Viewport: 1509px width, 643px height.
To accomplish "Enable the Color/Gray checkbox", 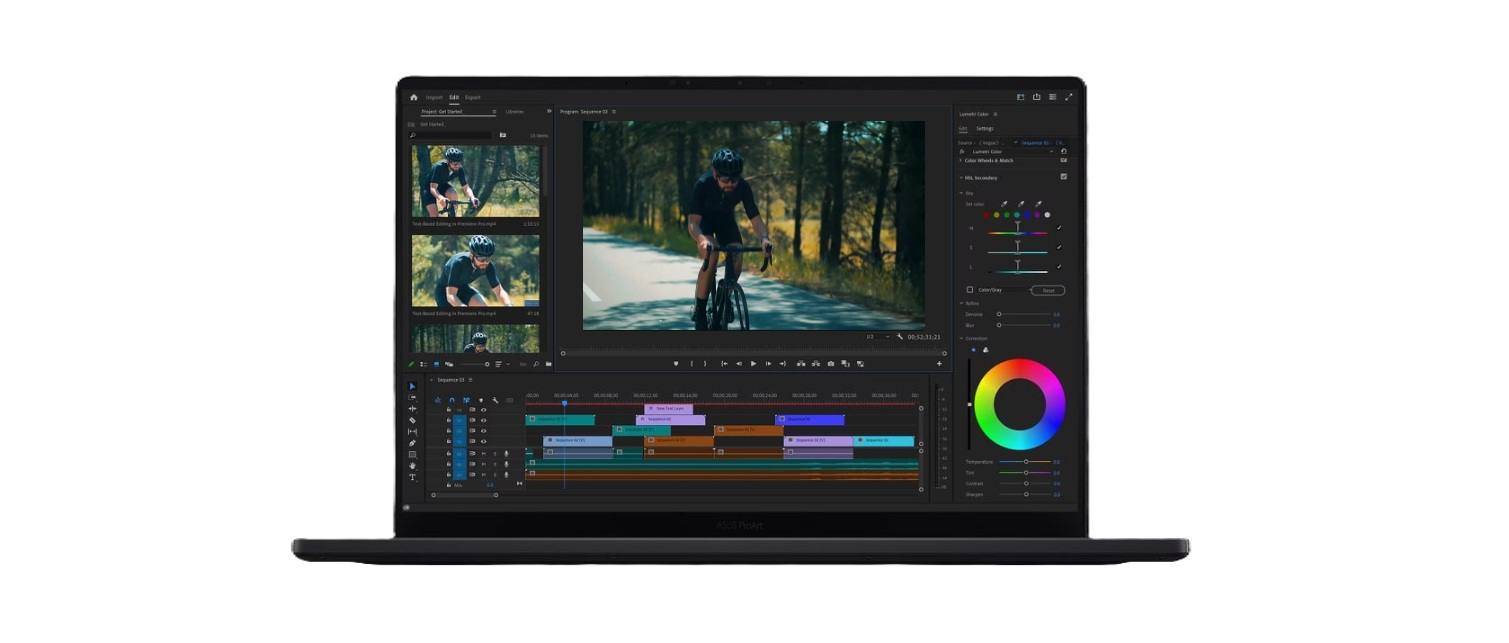I will pyautogui.click(x=969, y=290).
